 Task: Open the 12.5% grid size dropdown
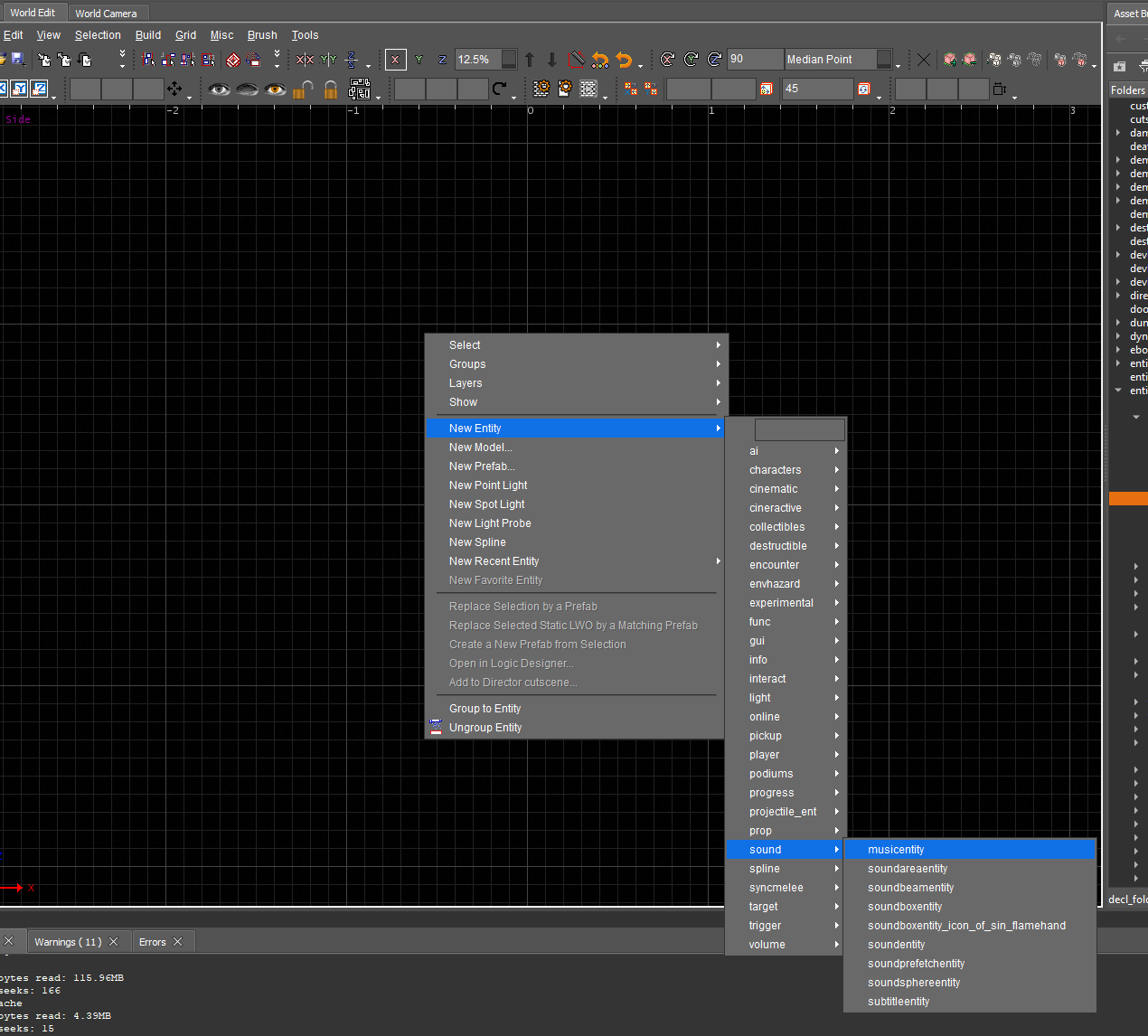tap(510, 60)
